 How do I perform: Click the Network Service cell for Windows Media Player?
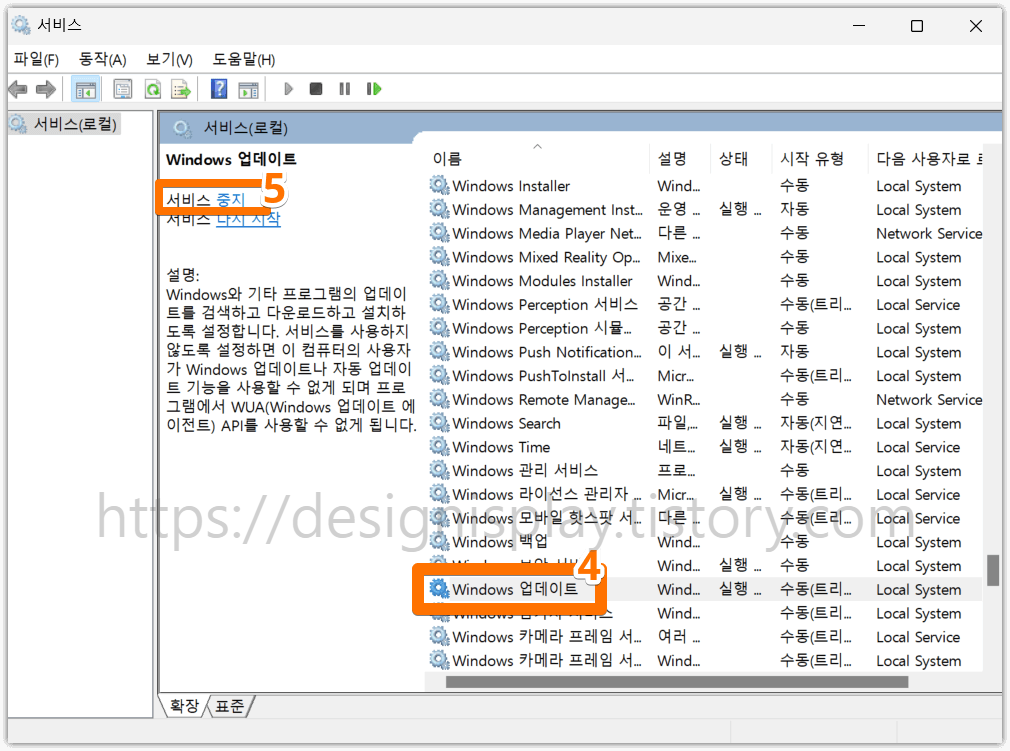929,233
